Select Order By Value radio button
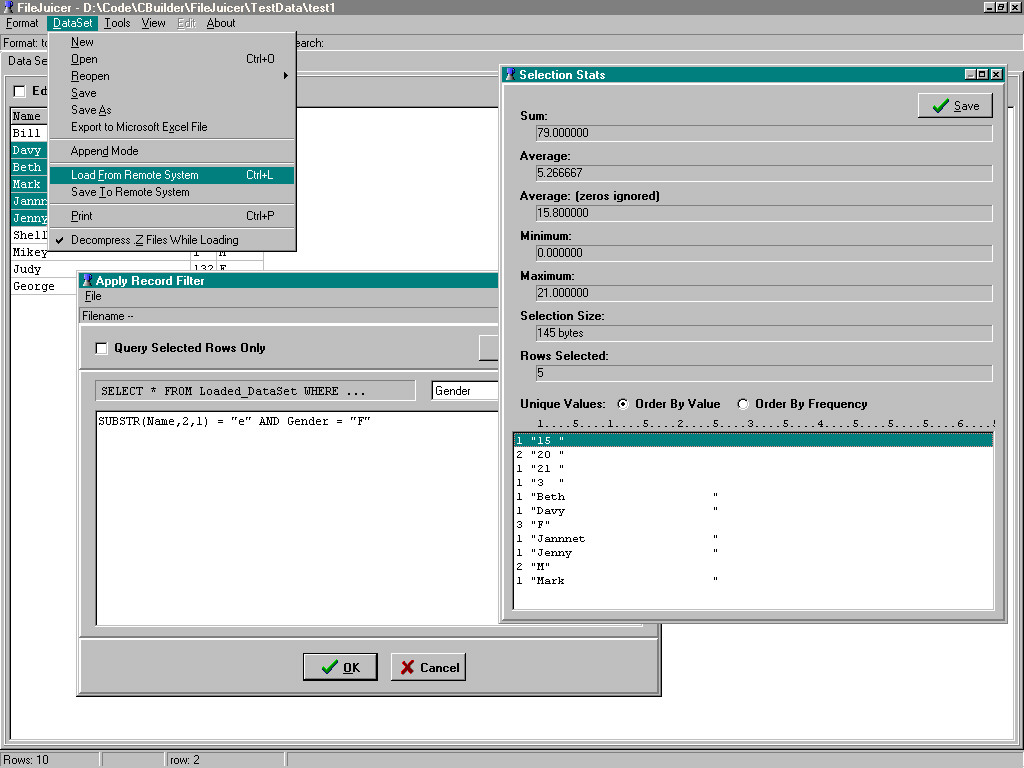 click(x=622, y=404)
